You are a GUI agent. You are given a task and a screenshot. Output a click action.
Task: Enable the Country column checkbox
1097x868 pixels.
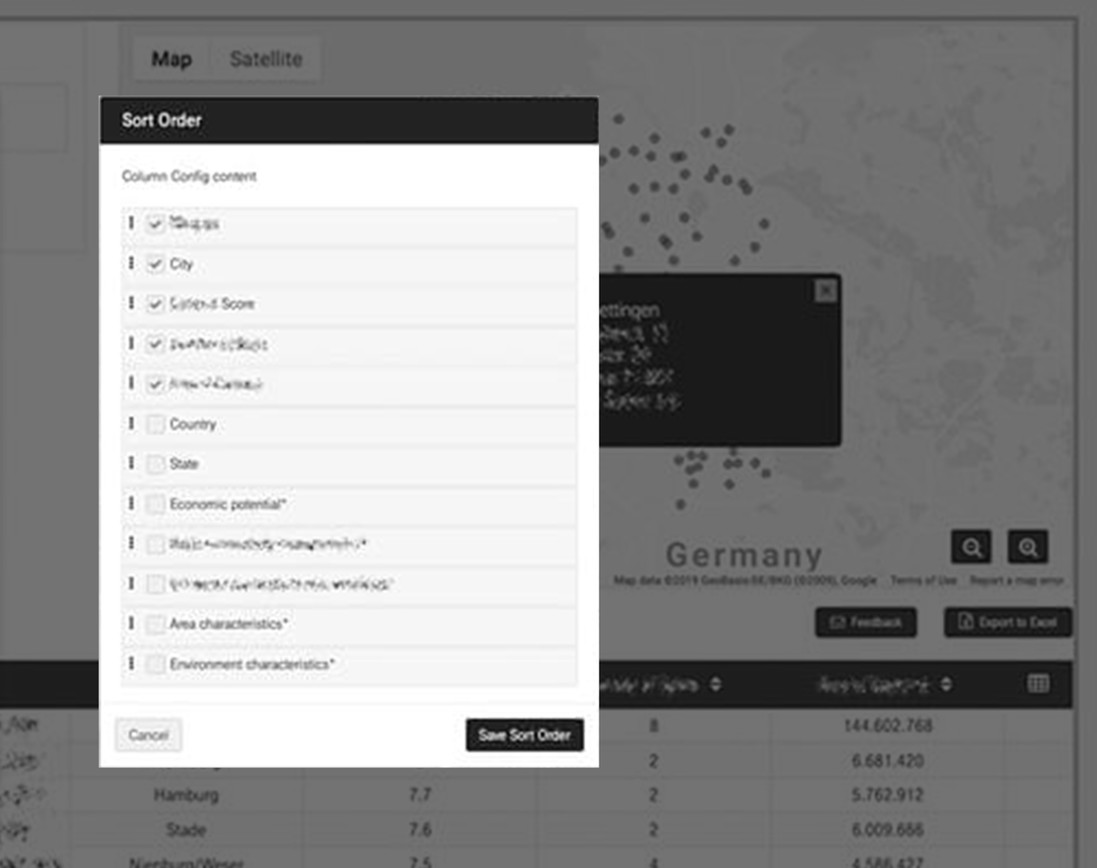(x=155, y=424)
